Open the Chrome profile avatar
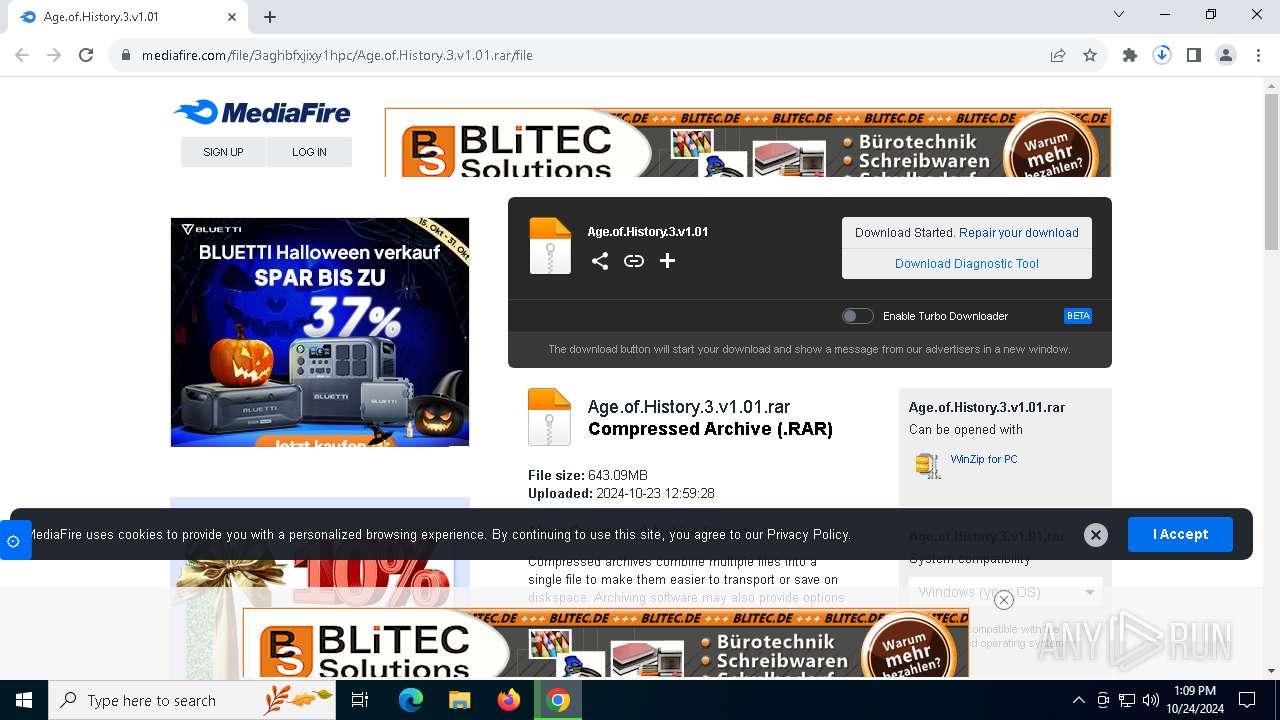The height and width of the screenshot is (720, 1280). click(1226, 55)
